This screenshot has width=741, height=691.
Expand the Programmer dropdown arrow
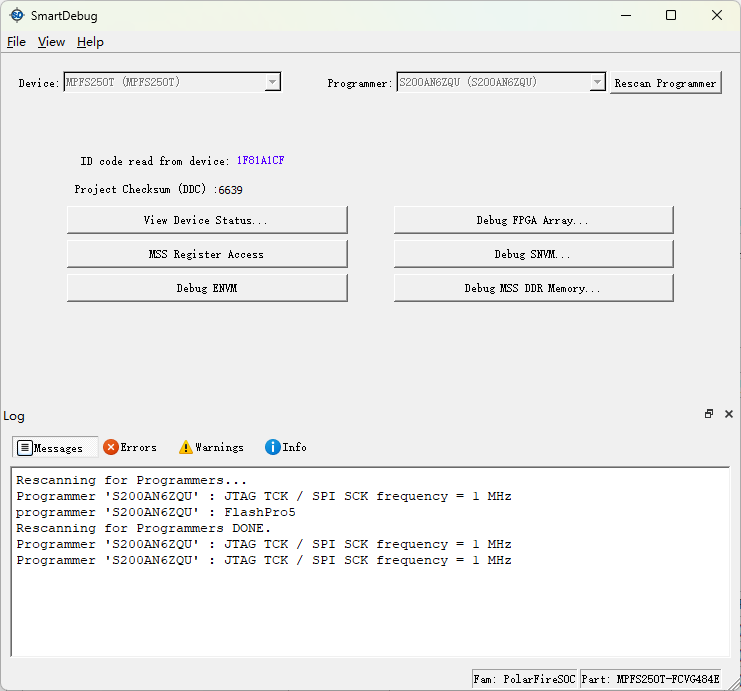[597, 82]
